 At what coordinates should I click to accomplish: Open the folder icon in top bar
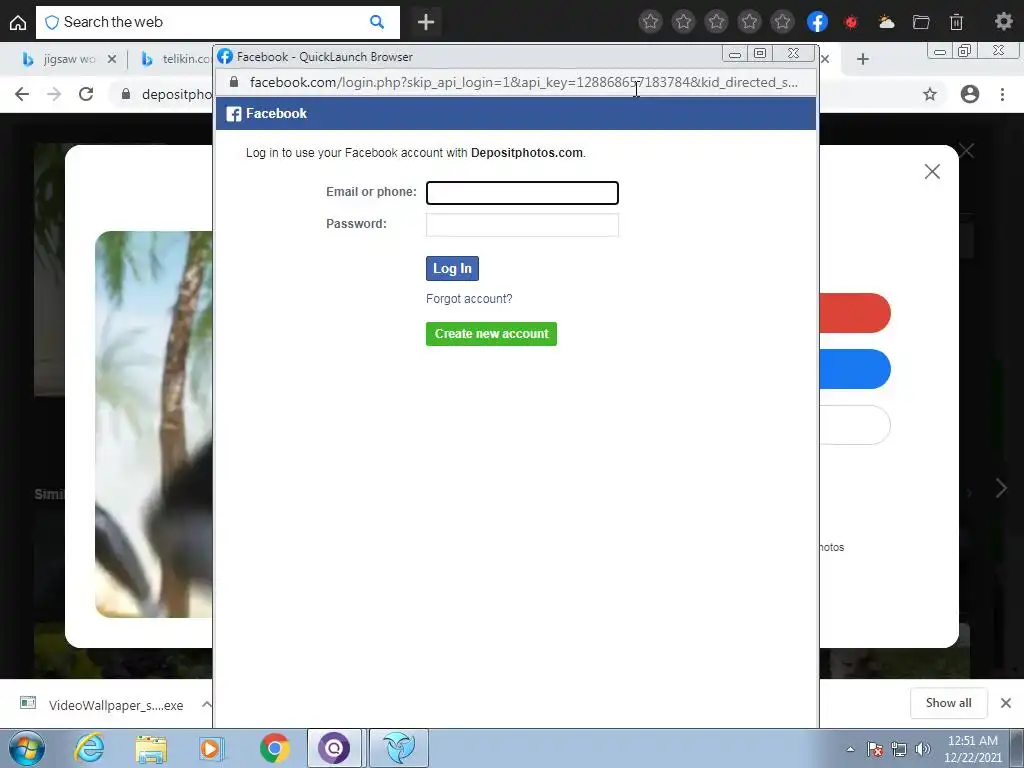click(x=921, y=22)
